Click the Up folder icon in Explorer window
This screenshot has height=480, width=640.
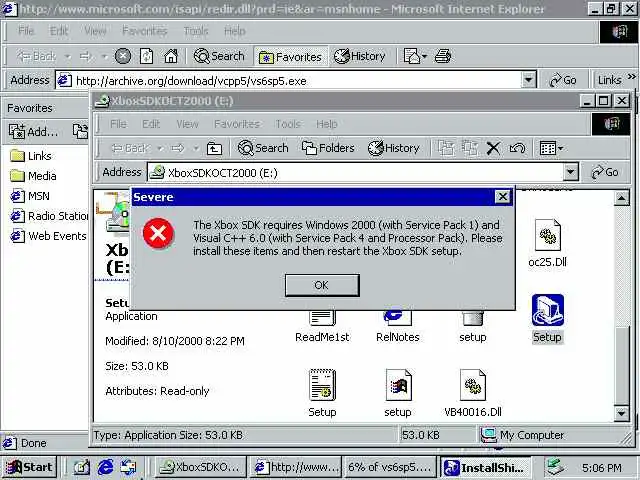(x=214, y=148)
